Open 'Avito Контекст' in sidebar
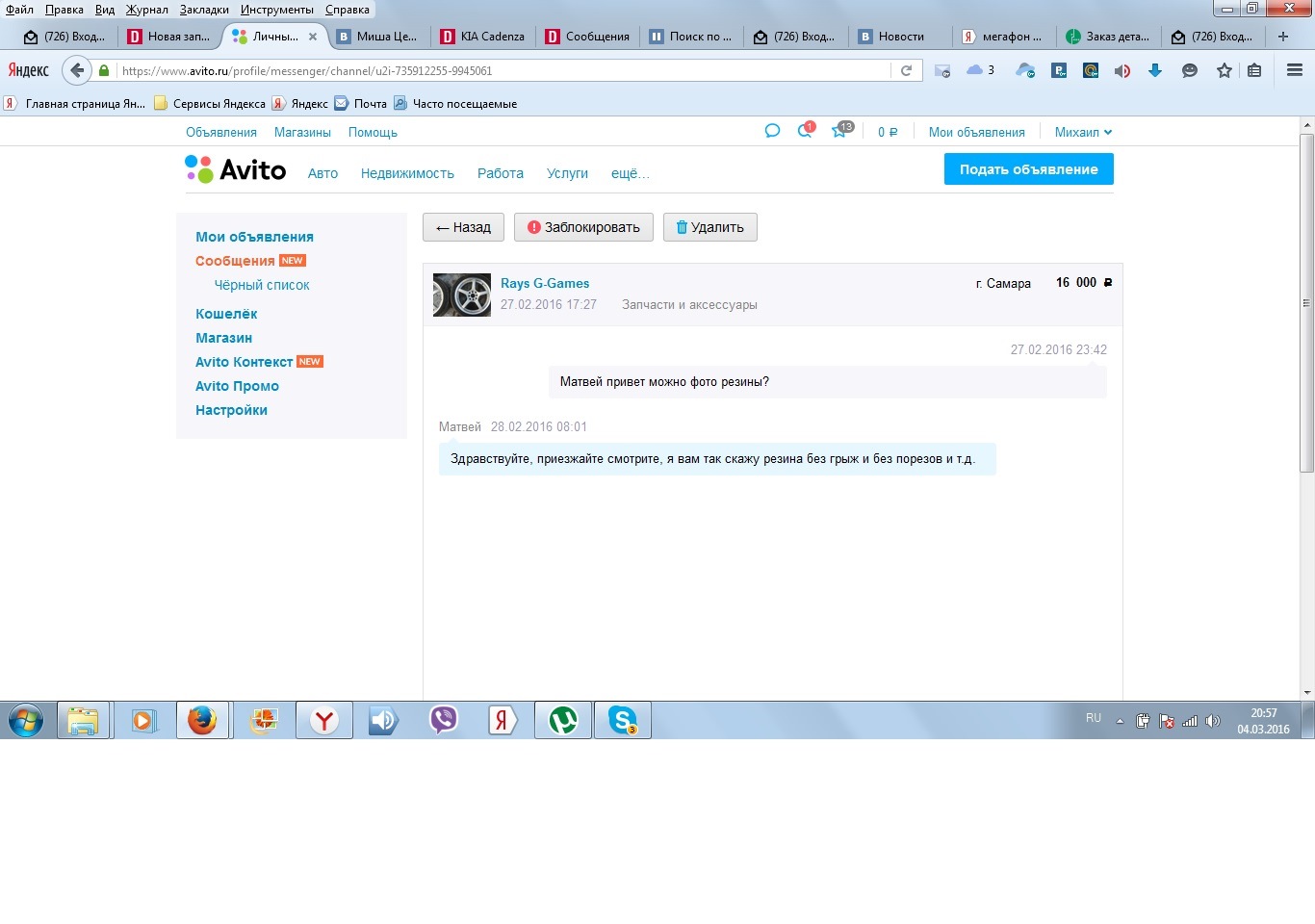 pyautogui.click(x=244, y=362)
